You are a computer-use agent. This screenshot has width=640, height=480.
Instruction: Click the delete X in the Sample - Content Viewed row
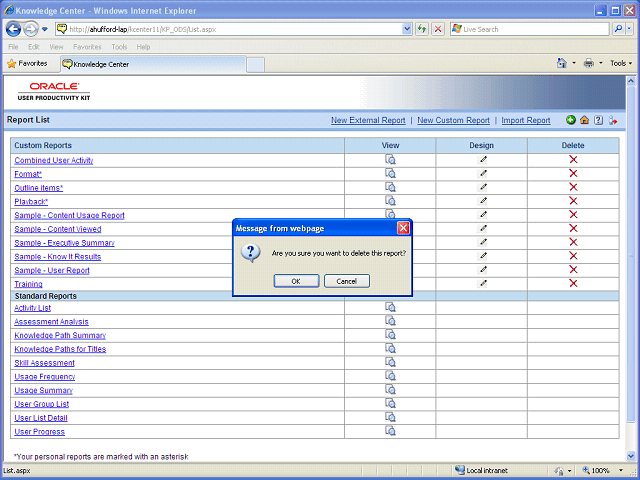[x=573, y=229]
